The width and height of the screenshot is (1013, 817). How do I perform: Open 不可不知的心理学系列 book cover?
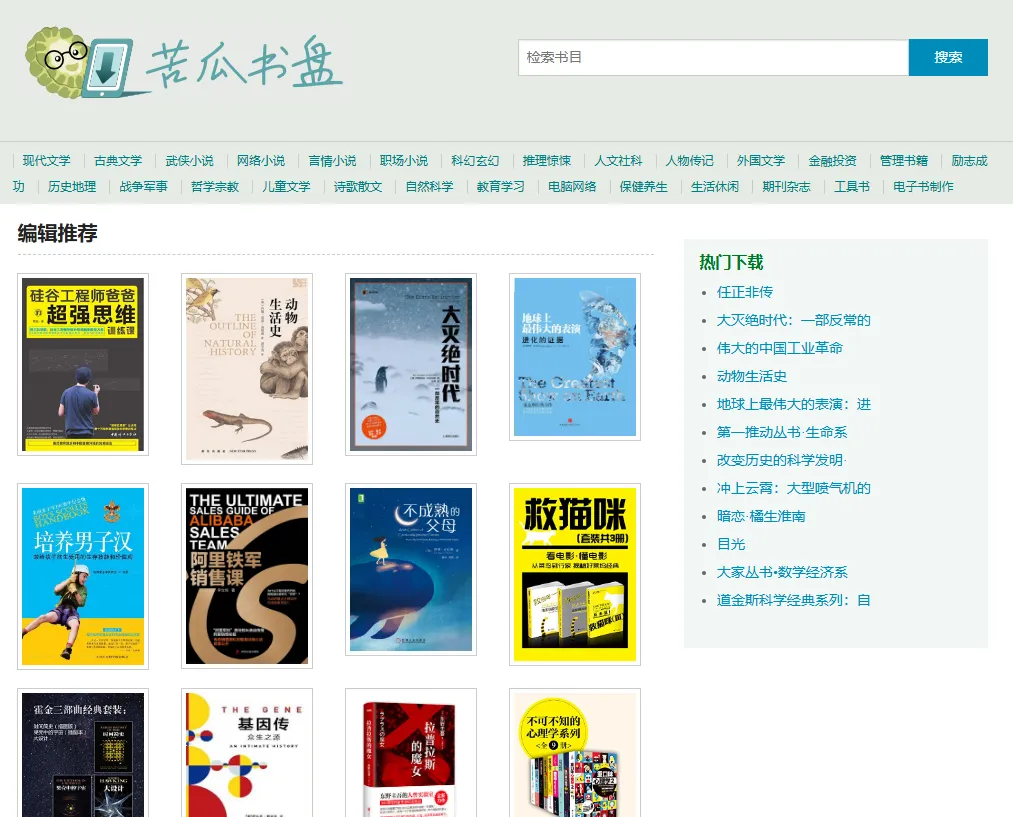pyautogui.click(x=575, y=753)
